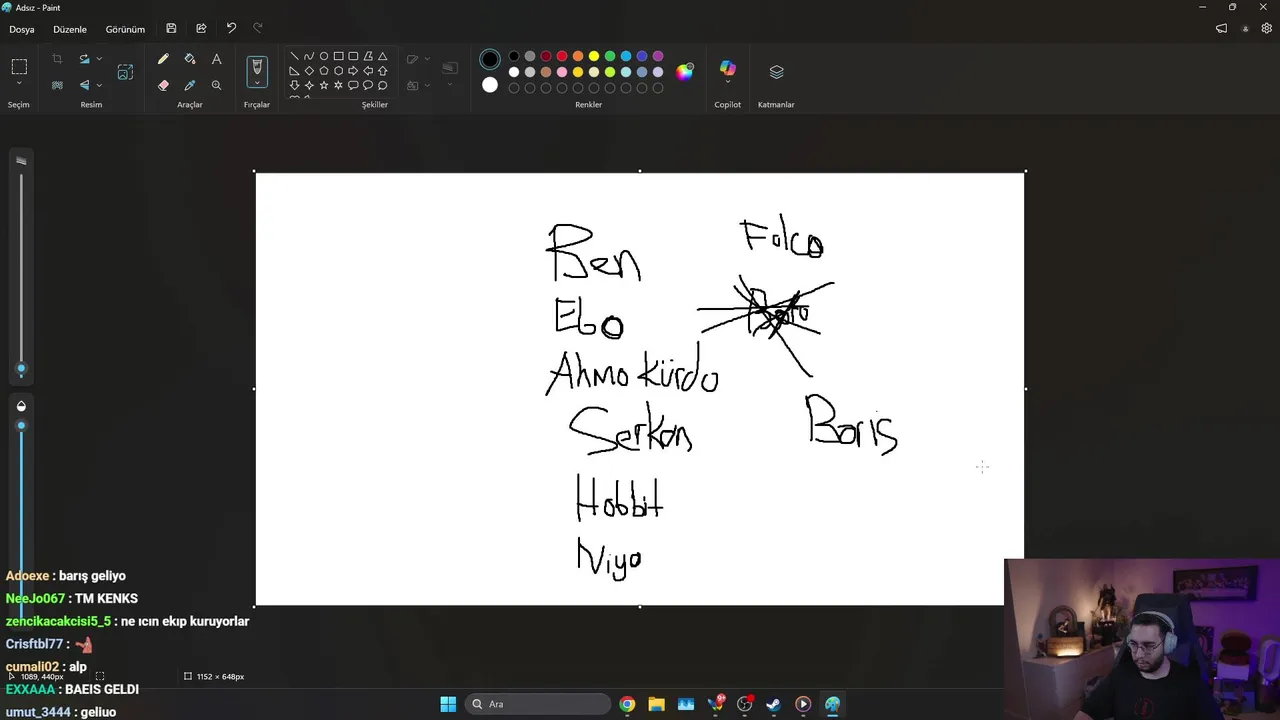Expand the shape fill dropdown
This screenshot has height=720, width=1280.
(427, 85)
